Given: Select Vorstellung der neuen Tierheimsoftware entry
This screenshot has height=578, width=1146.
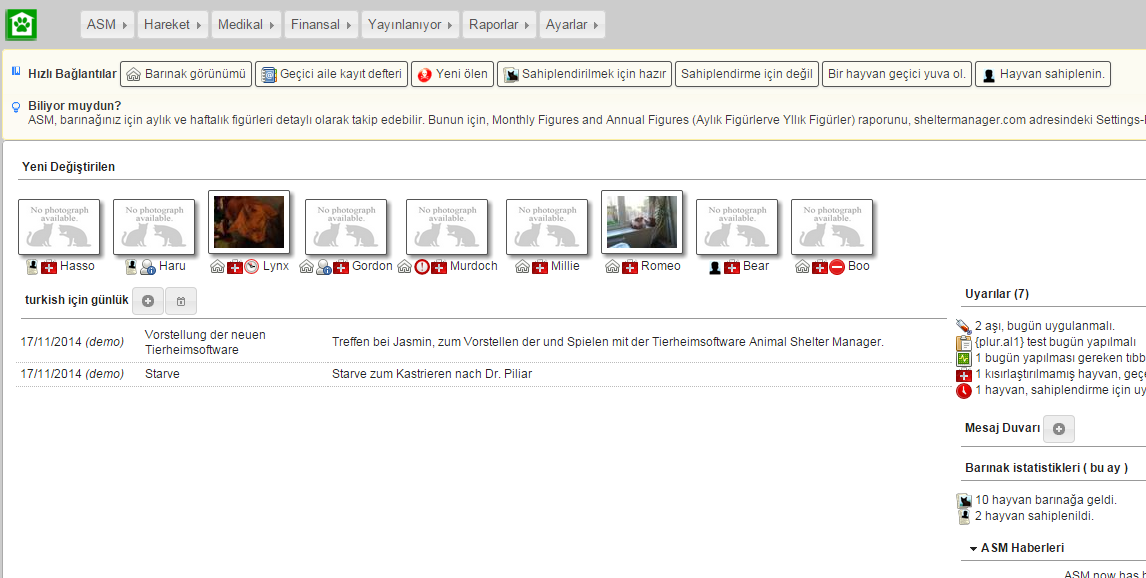Looking at the screenshot, I should (205, 342).
